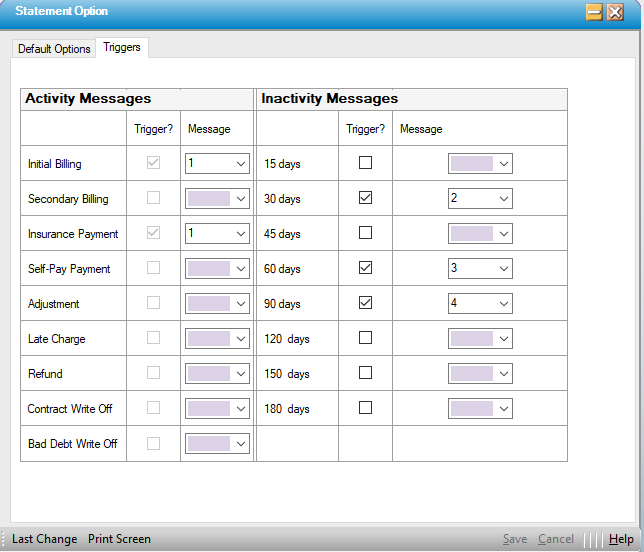Click Last Change in the status bar
Image resolution: width=644 pixels, height=552 pixels.
44,539
